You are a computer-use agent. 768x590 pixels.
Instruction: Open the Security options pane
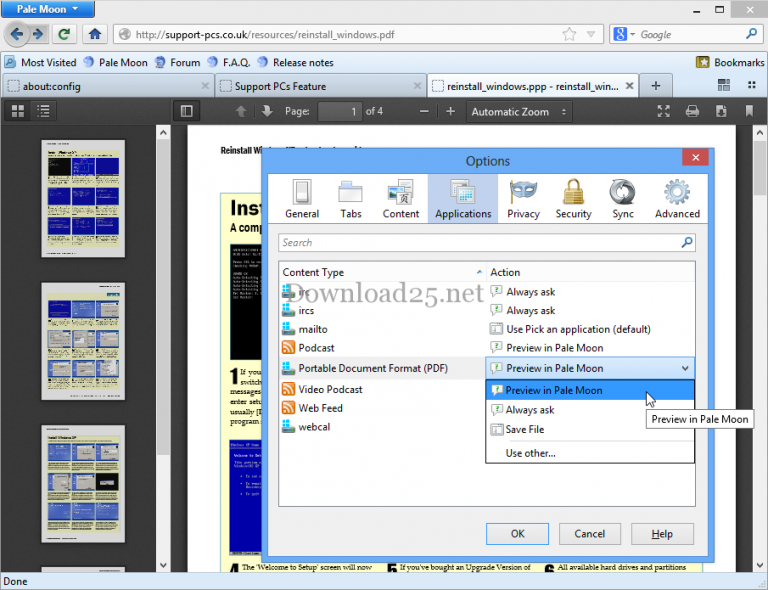[x=573, y=199]
